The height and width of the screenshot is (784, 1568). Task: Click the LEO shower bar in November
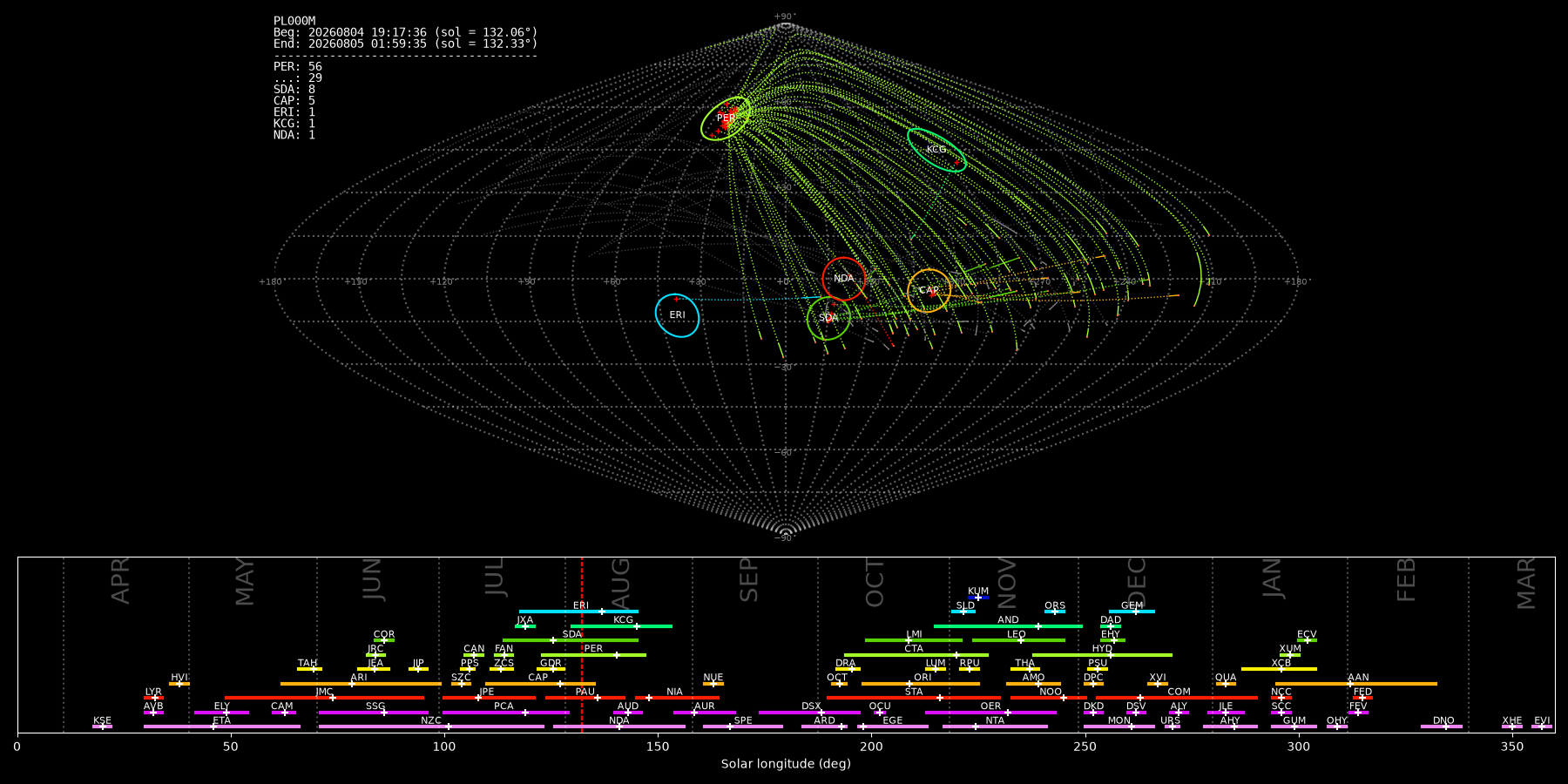pos(1018,640)
